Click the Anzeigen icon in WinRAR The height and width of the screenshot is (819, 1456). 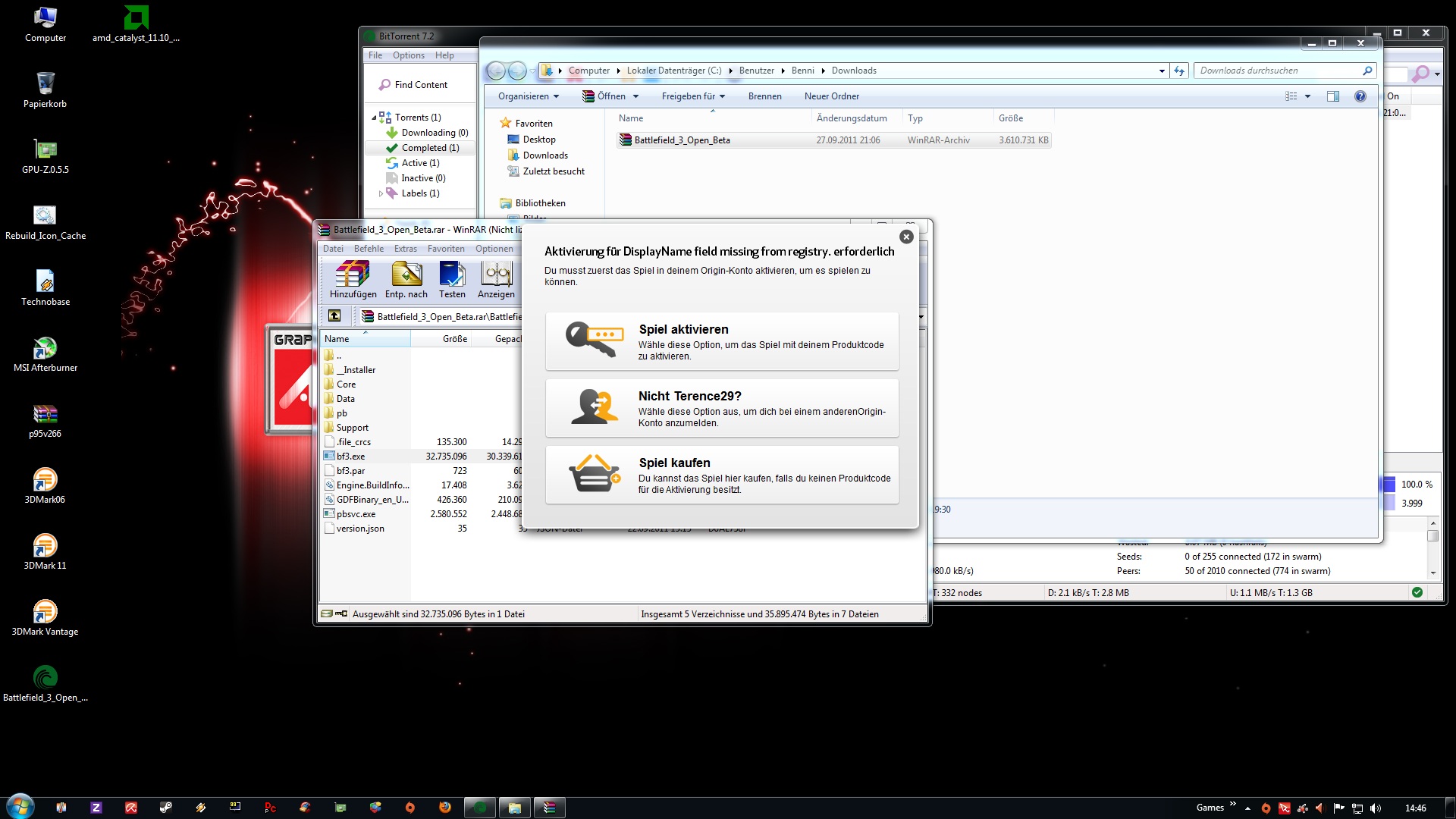(x=497, y=279)
